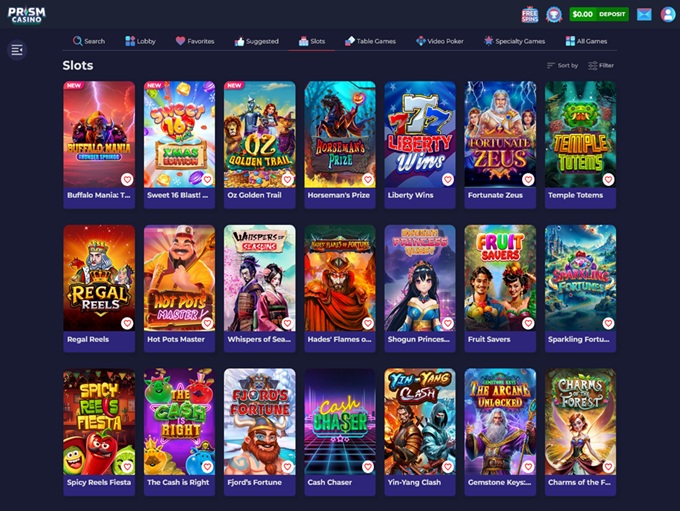Toggle favorite heart on Liberty Wins
Viewport: 680px width, 511px height.
pyautogui.click(x=447, y=180)
